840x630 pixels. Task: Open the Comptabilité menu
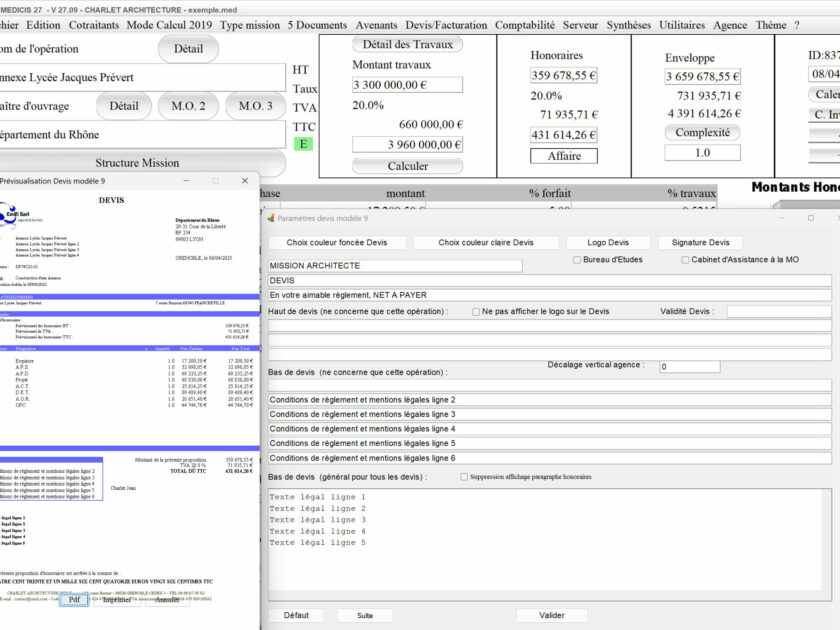pos(525,25)
